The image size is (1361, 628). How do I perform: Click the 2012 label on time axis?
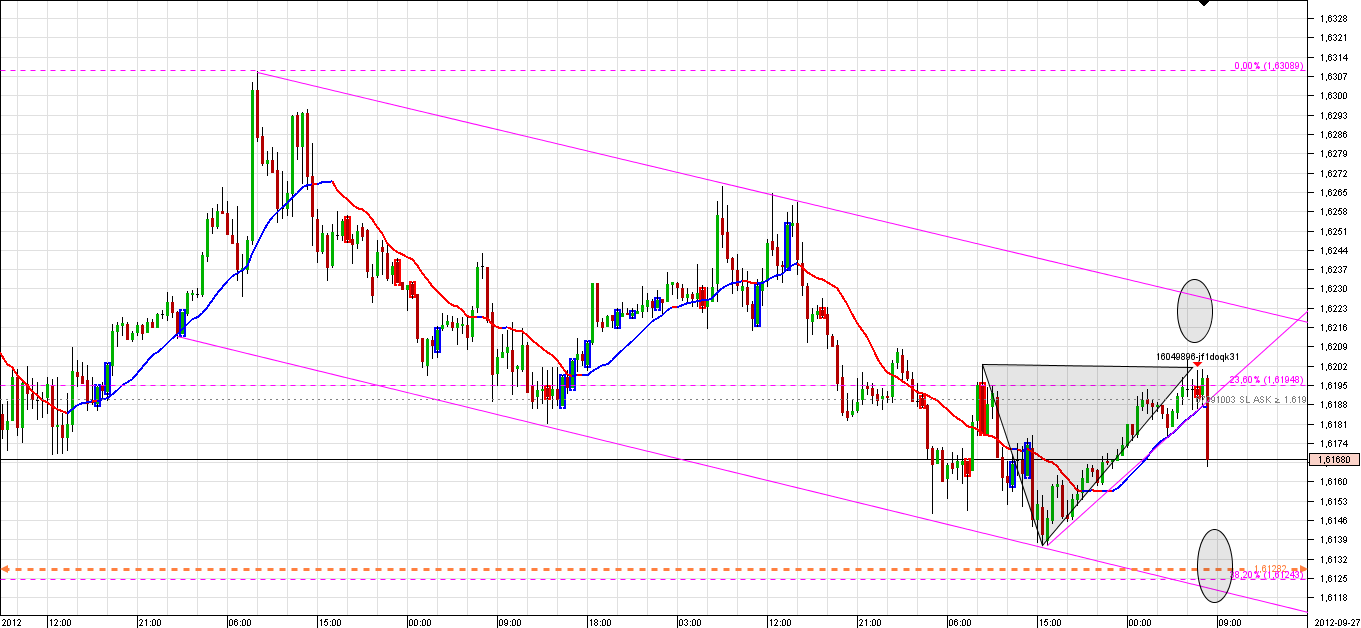click(x=12, y=621)
